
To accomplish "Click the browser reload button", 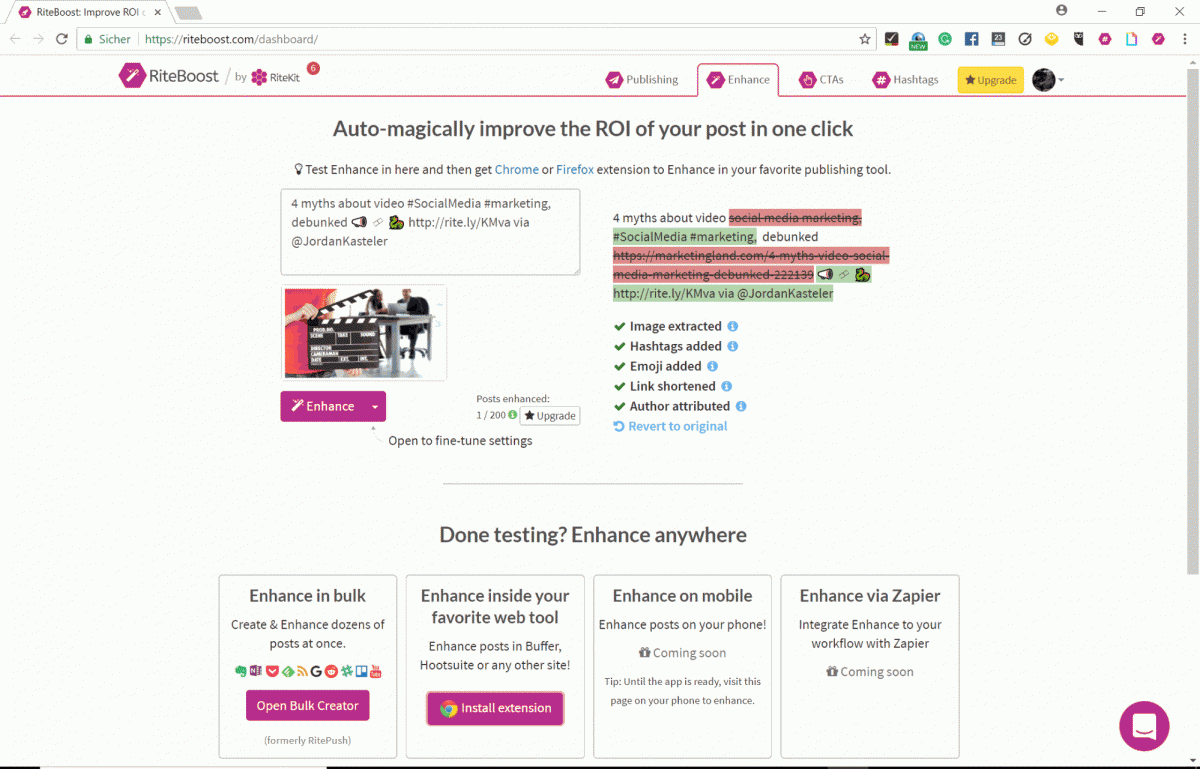I will pos(62,39).
